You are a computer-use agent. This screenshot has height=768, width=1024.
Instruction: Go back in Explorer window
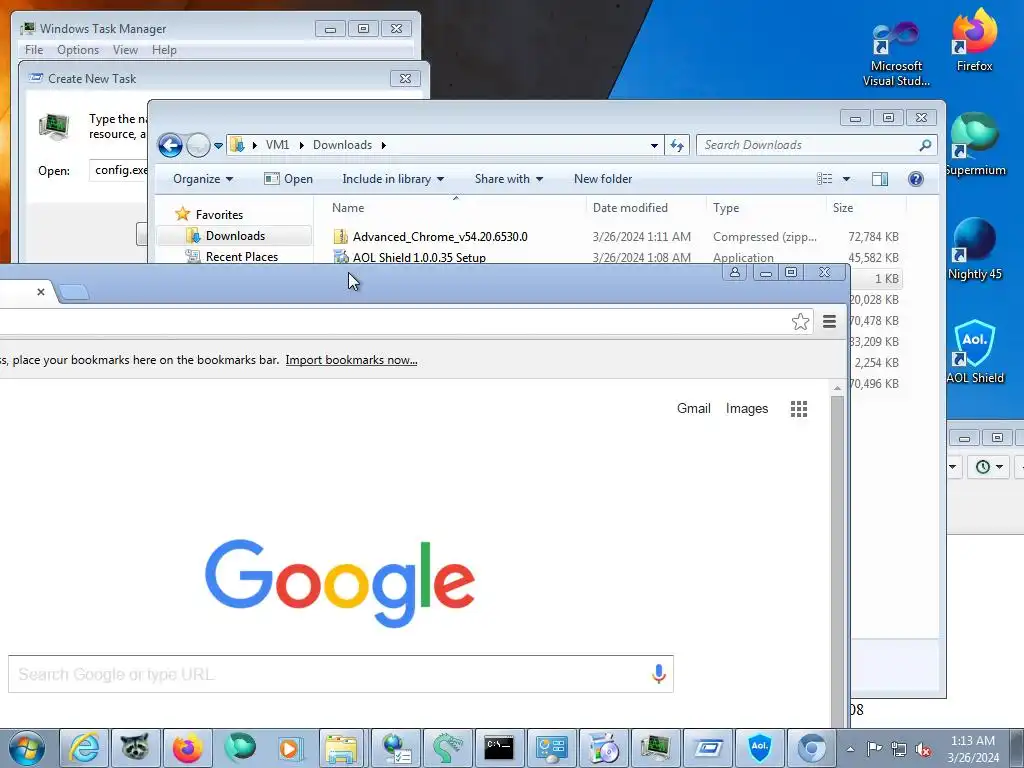[x=170, y=145]
